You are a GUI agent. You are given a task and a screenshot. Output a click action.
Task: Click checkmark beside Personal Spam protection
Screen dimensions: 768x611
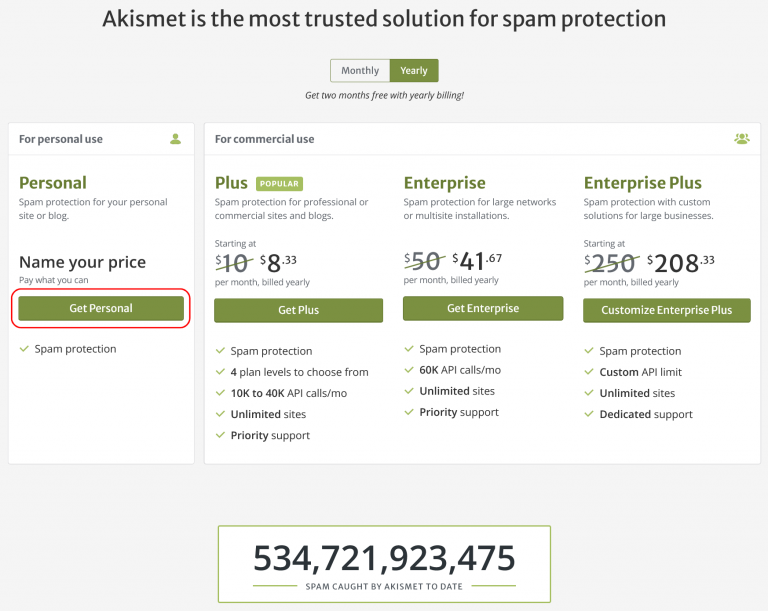tap(24, 349)
